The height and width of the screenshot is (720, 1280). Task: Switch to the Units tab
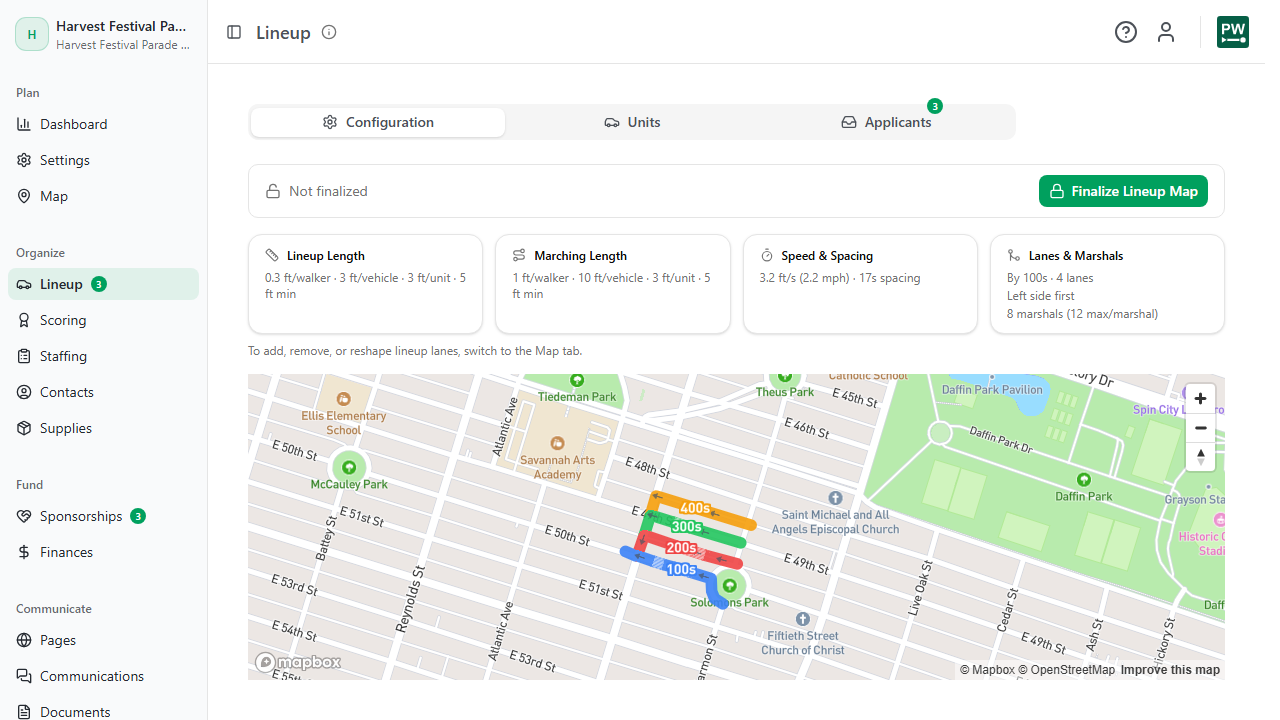click(x=632, y=122)
